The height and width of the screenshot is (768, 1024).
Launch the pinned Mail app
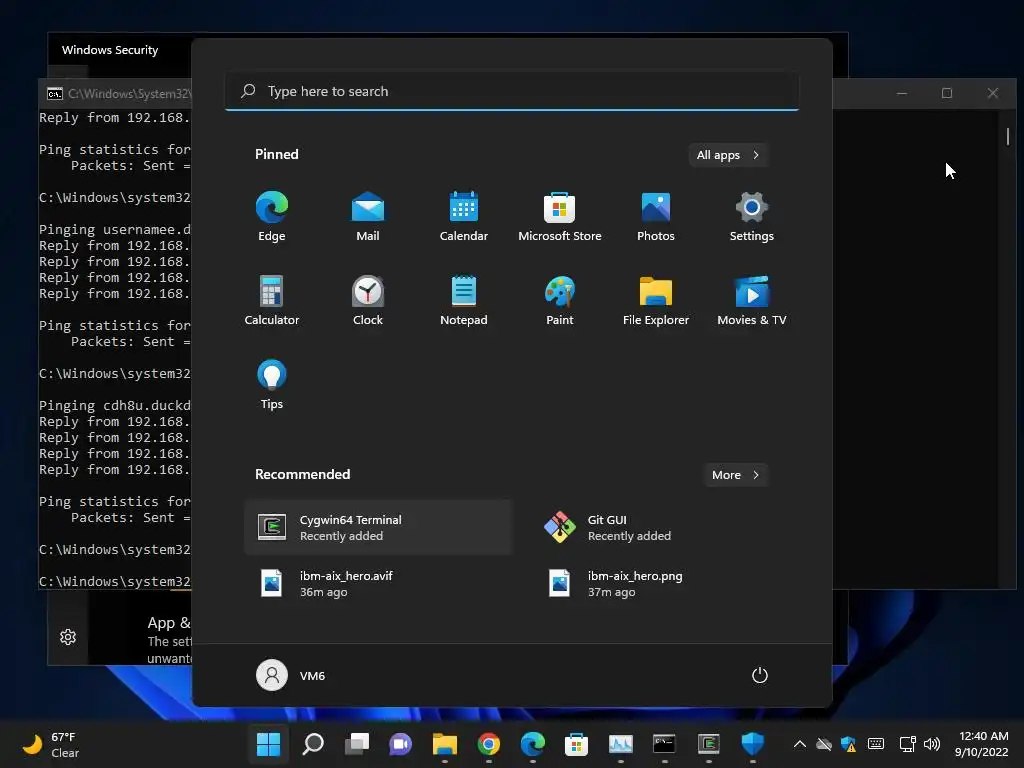(368, 216)
